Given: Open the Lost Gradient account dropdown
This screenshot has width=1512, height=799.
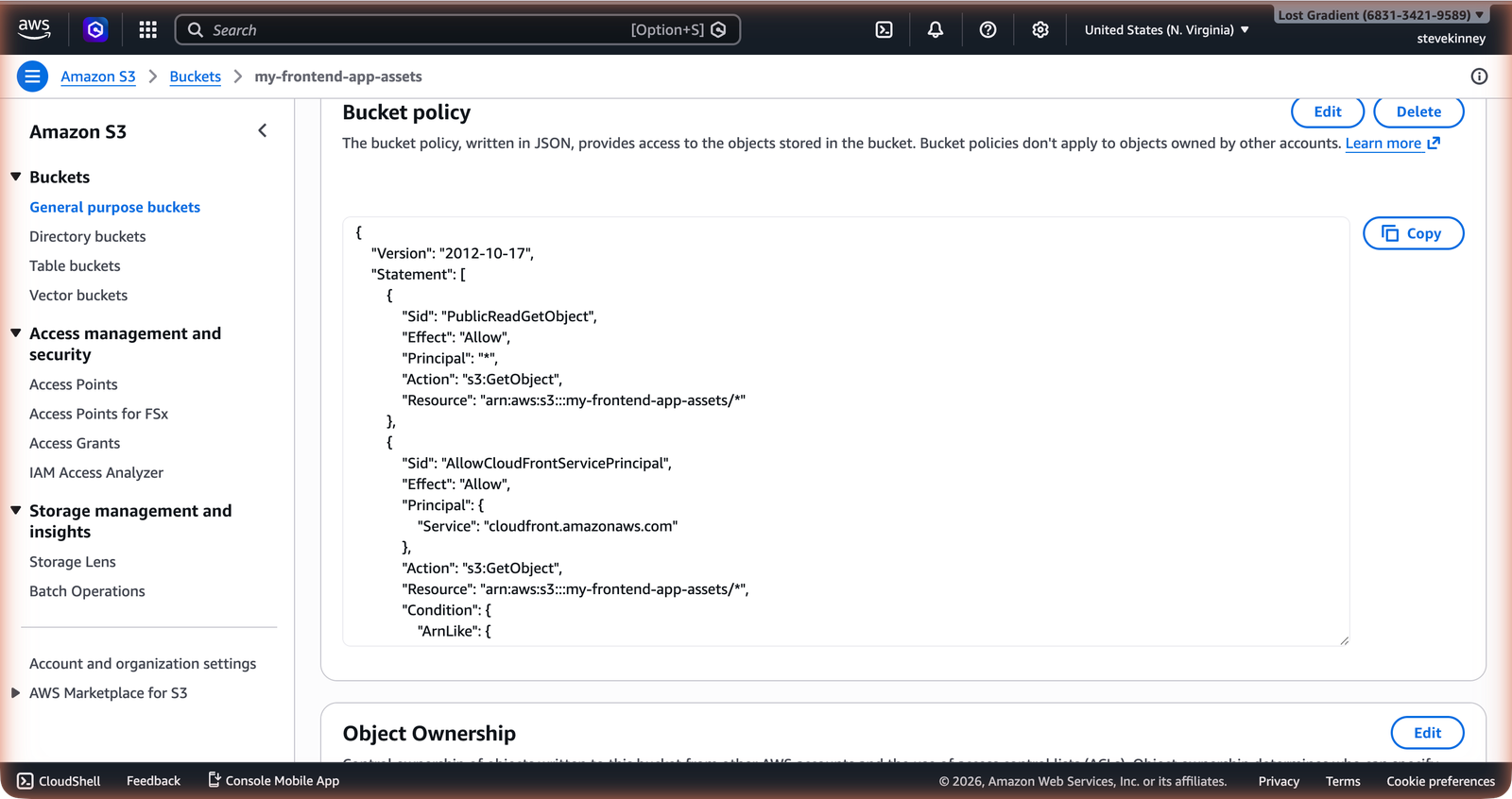Looking at the screenshot, I should pyautogui.click(x=1381, y=15).
